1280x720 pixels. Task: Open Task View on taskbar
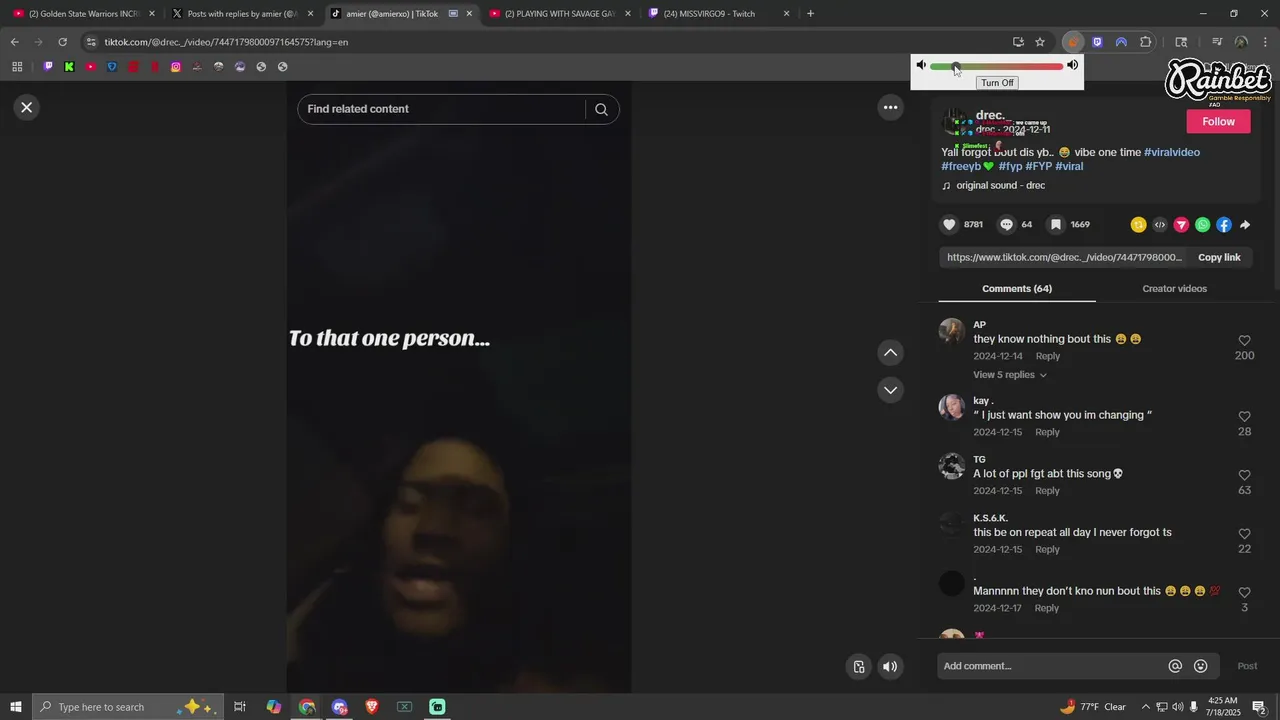(240, 707)
